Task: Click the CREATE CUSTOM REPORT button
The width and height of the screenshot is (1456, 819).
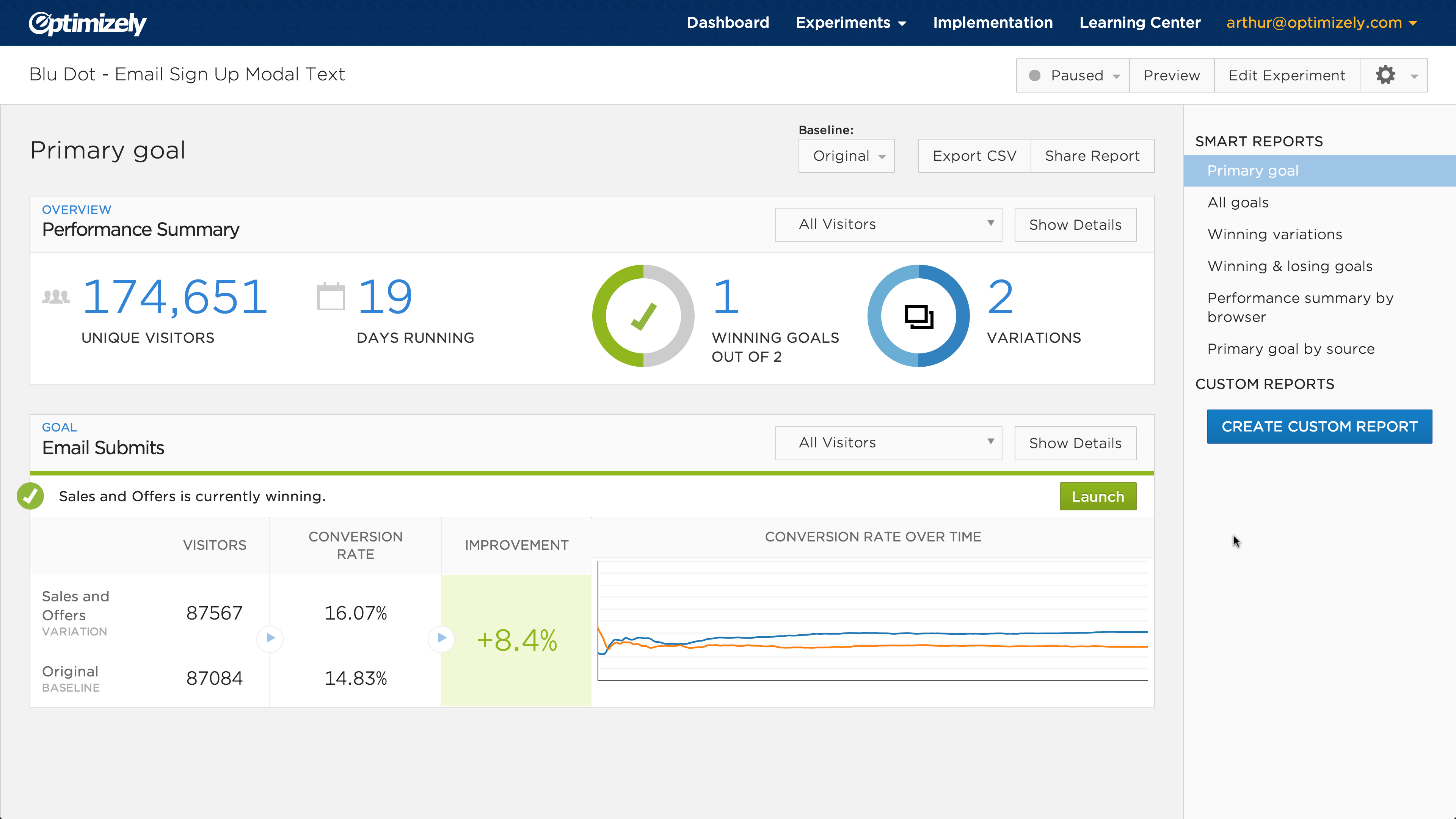Action: (1319, 426)
